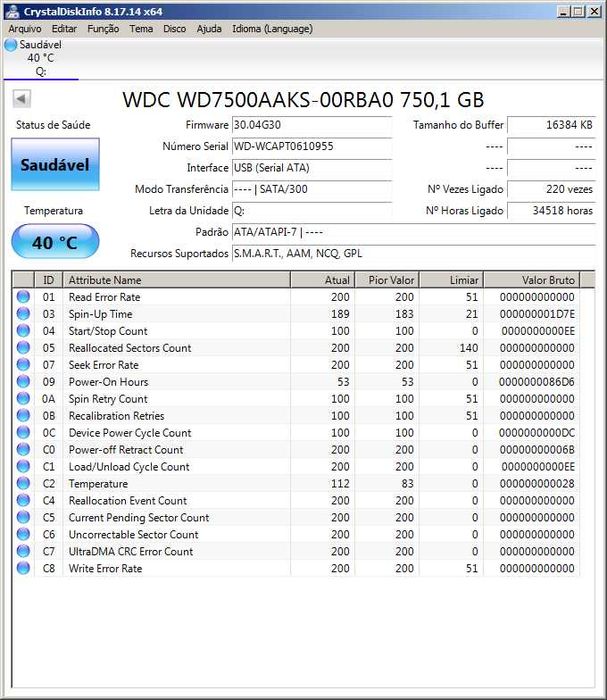This screenshot has height=700, width=607.
Task: Click status orb for Uncorrectable Sector Count
Action: click(x=23, y=534)
